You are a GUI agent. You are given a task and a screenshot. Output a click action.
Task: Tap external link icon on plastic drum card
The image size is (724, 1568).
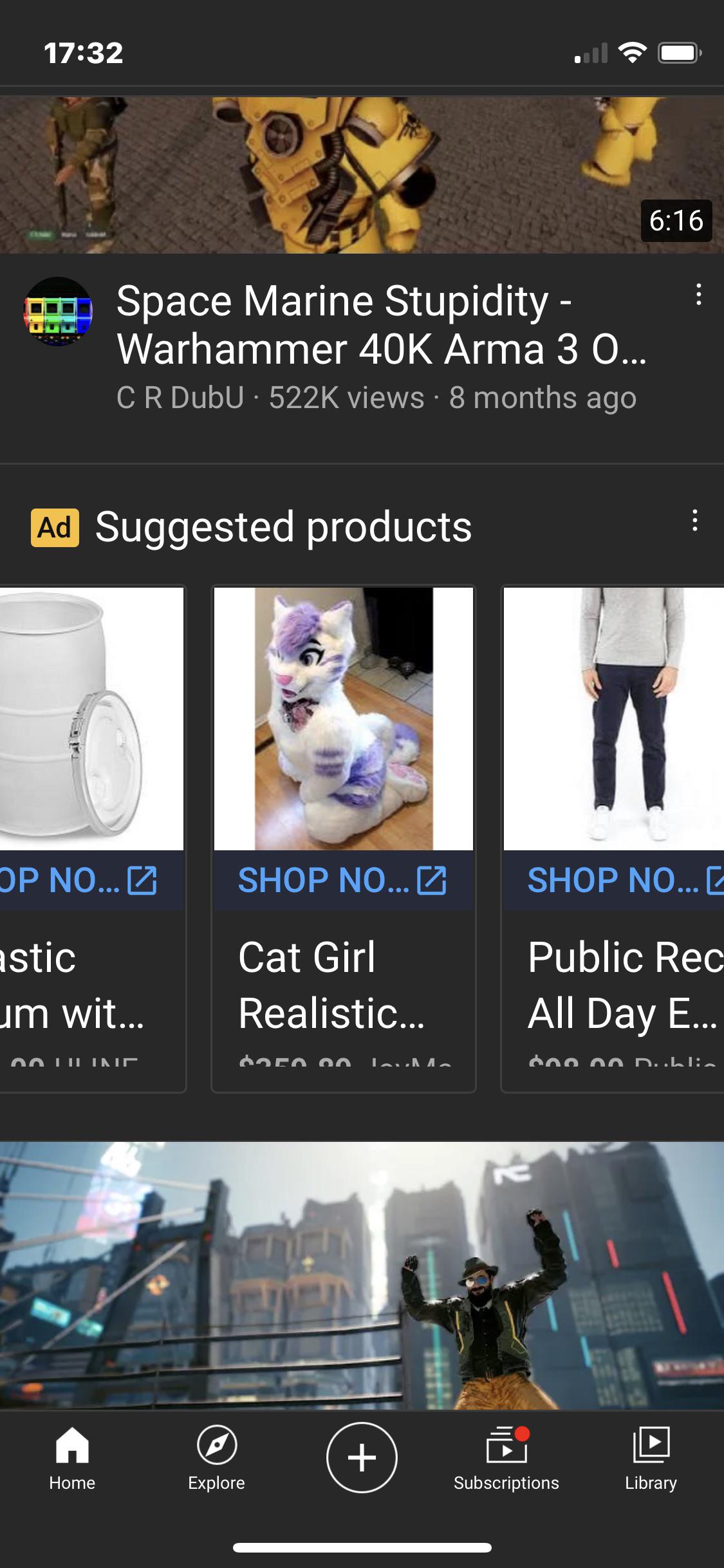pyautogui.click(x=142, y=881)
